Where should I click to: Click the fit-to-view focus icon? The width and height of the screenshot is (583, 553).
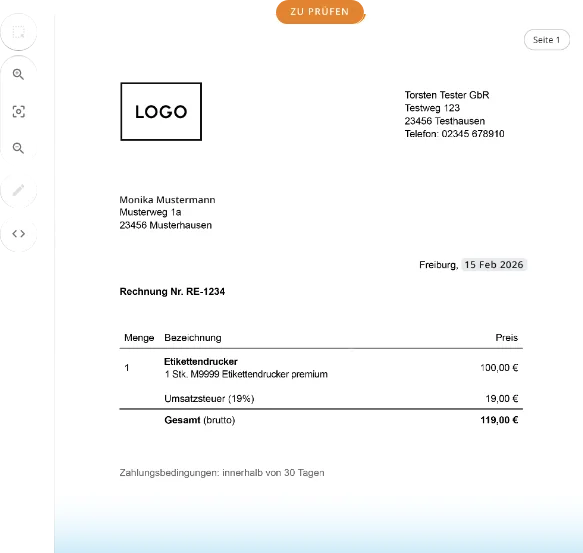pos(19,112)
